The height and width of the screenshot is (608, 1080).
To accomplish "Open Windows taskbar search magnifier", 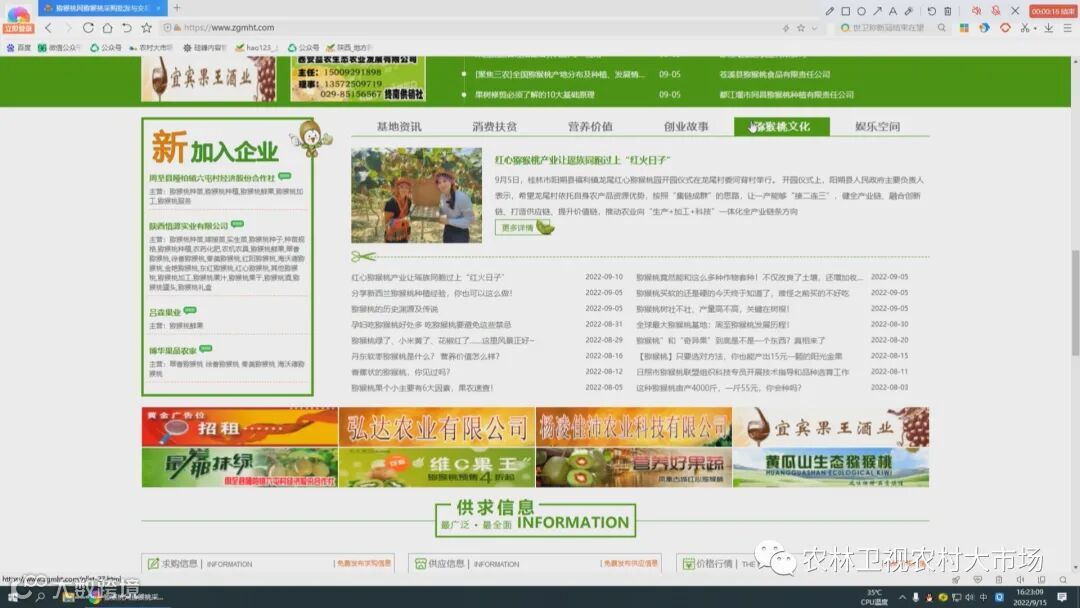I will coord(39,596).
